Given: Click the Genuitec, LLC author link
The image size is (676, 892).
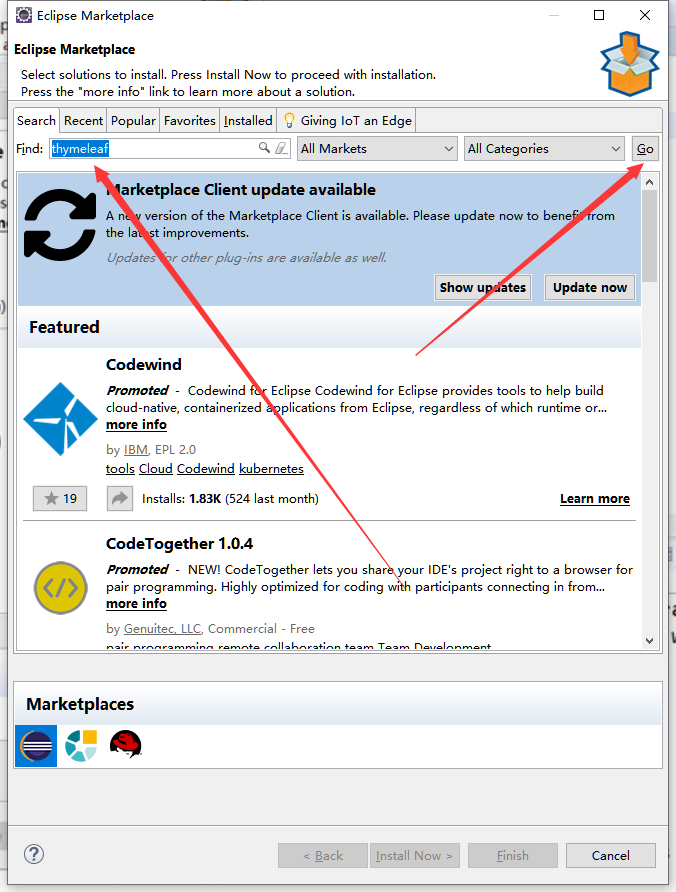Looking at the screenshot, I should click(x=163, y=629).
